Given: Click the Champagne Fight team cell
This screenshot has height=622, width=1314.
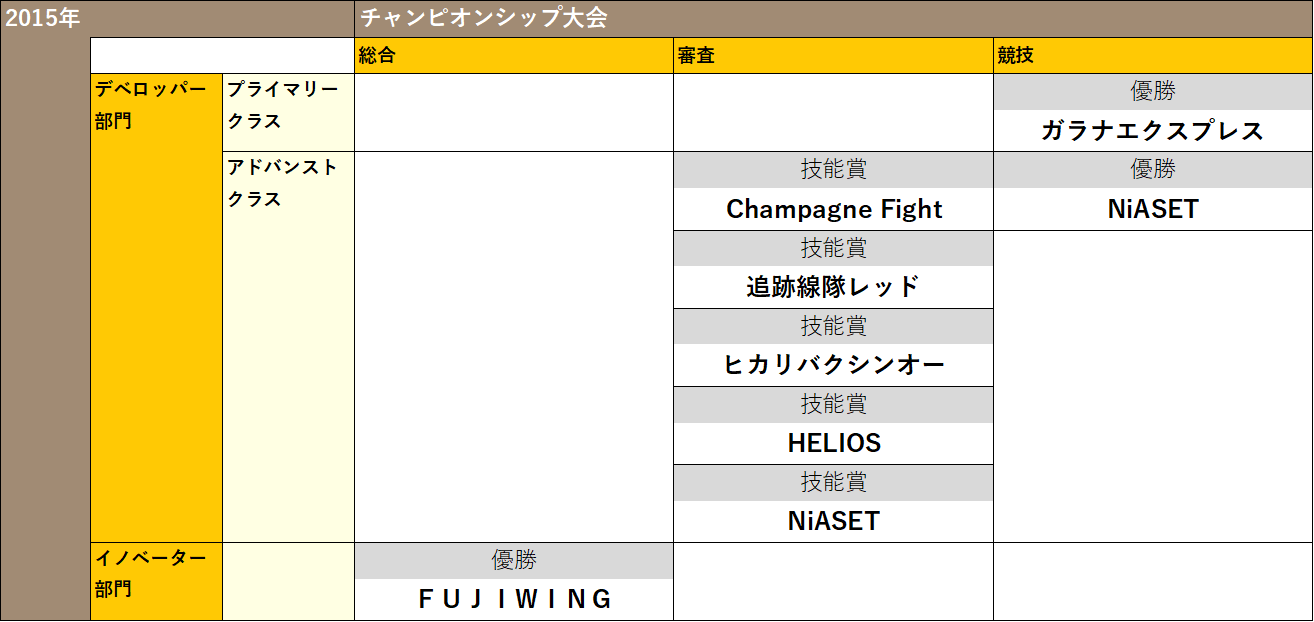Looking at the screenshot, I should click(x=833, y=209).
